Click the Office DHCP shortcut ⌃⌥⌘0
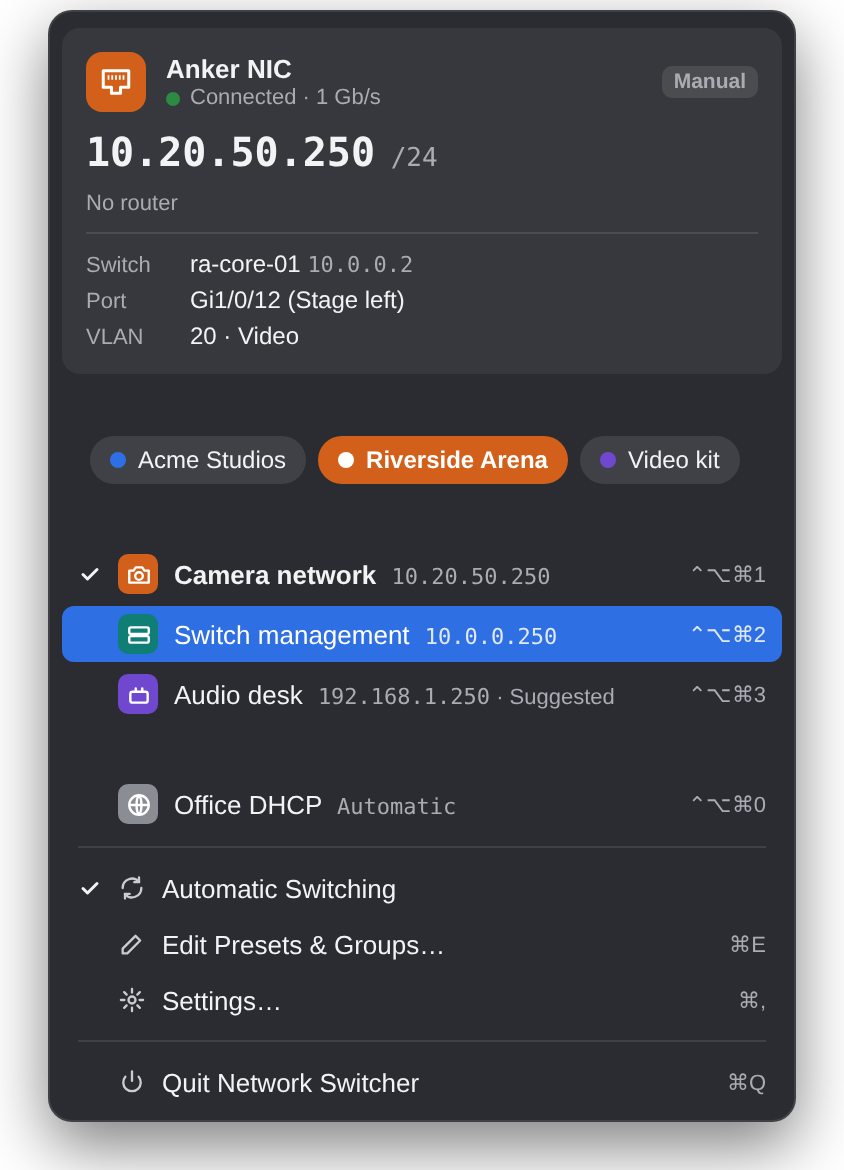The height and width of the screenshot is (1170, 844). [728, 804]
